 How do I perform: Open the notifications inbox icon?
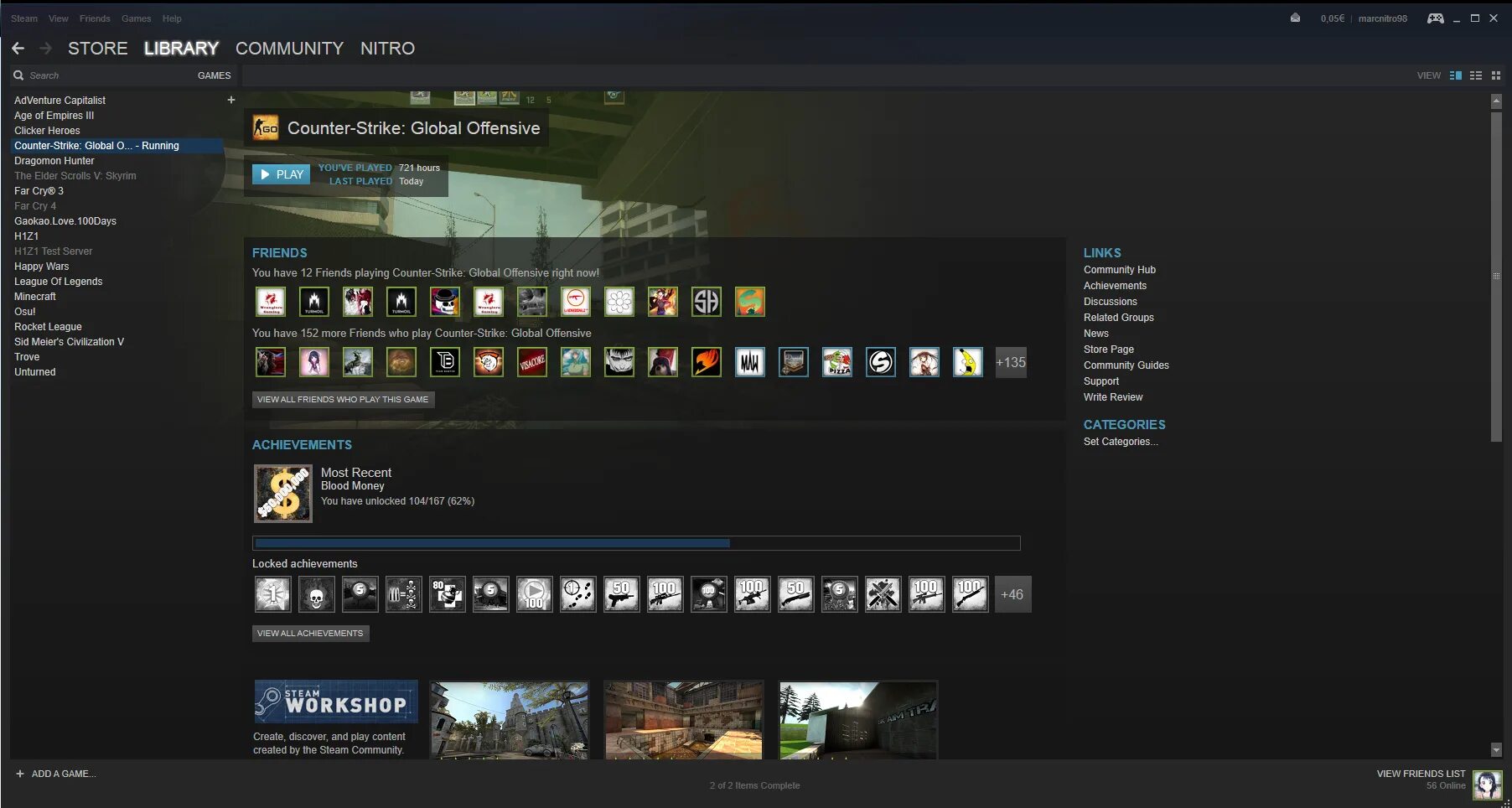click(x=1295, y=18)
